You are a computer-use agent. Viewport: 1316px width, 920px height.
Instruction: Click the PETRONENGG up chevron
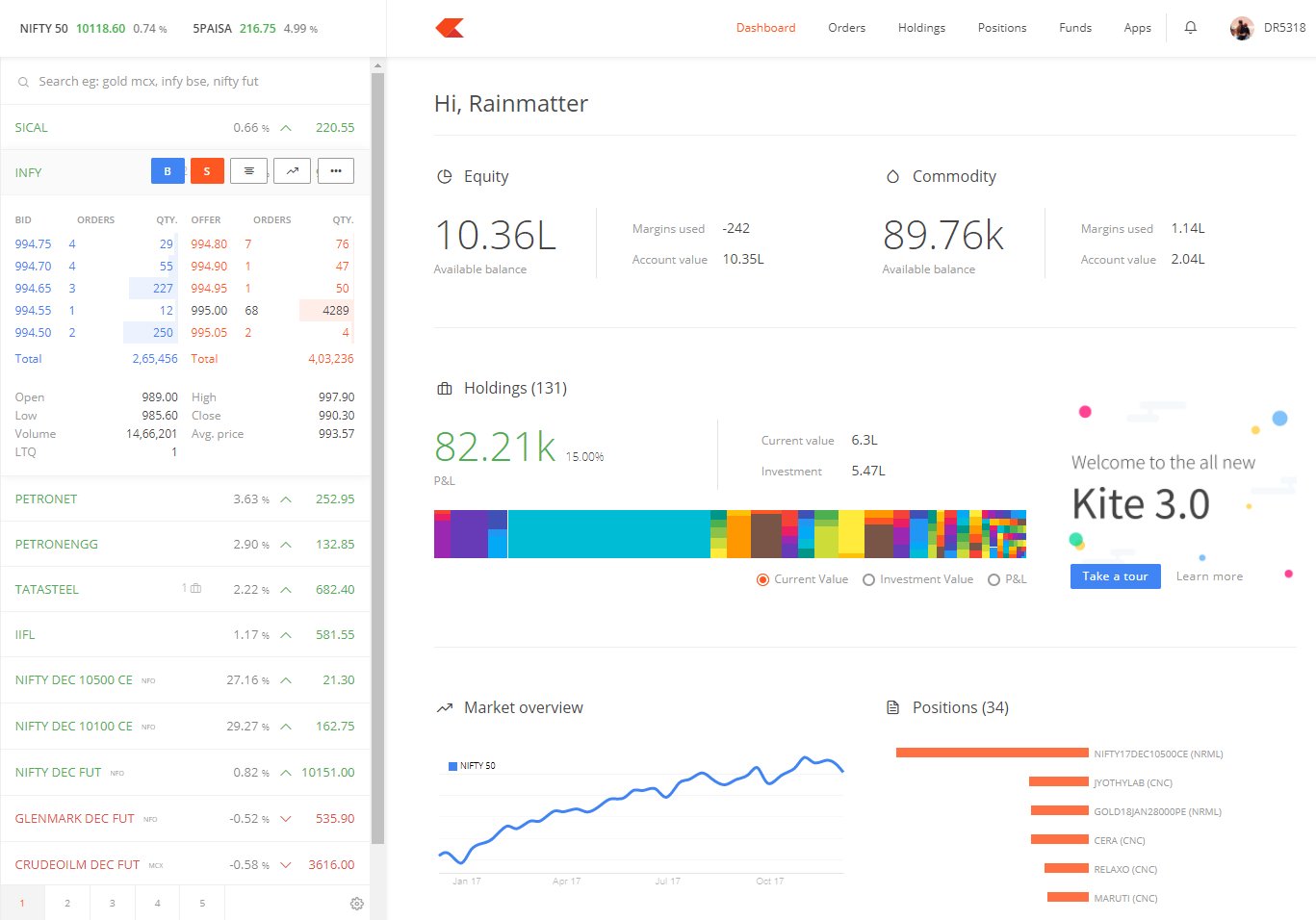[286, 545]
